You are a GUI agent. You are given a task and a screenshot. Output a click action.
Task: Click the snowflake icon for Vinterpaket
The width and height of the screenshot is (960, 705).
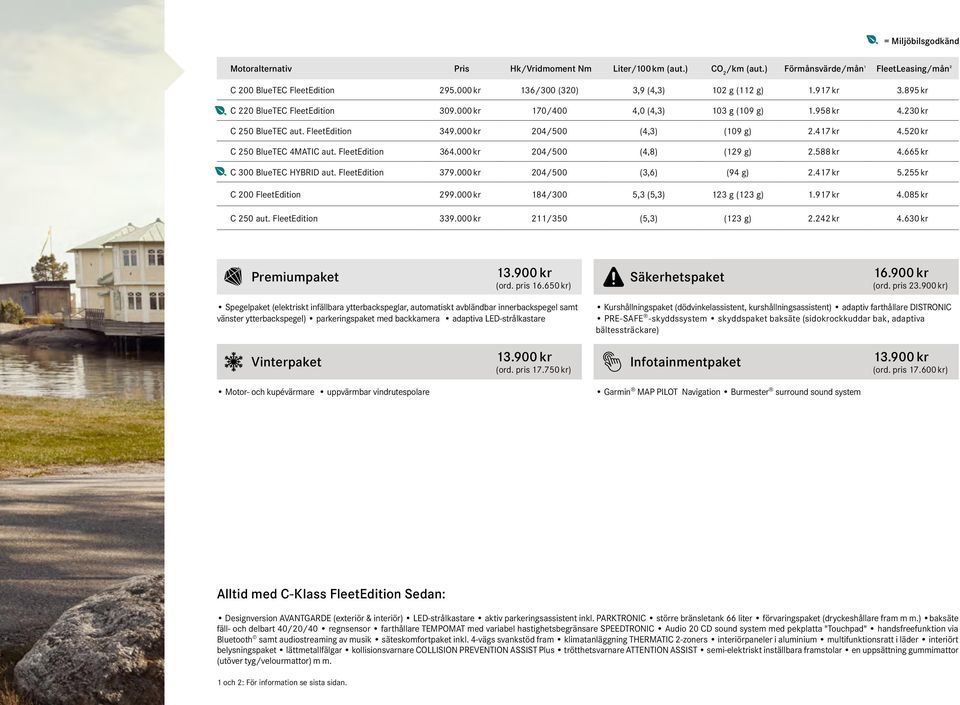point(233,362)
